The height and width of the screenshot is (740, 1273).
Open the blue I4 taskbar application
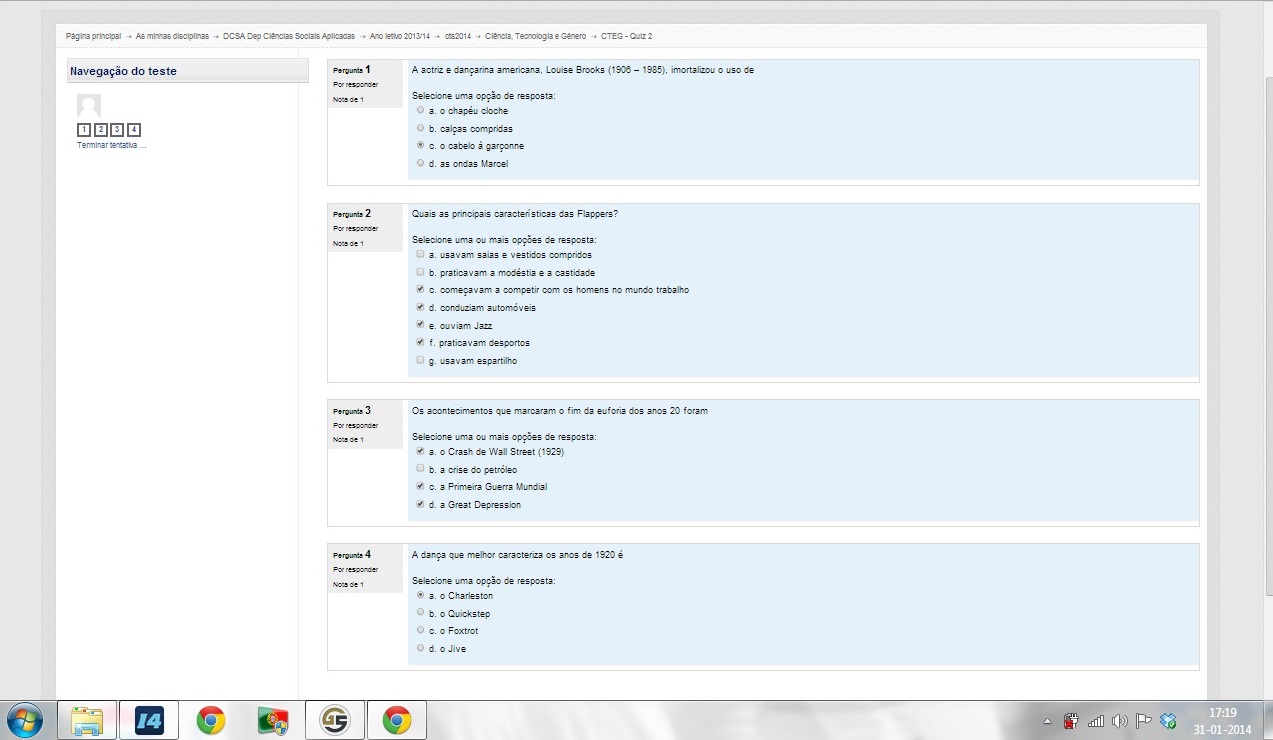(149, 720)
